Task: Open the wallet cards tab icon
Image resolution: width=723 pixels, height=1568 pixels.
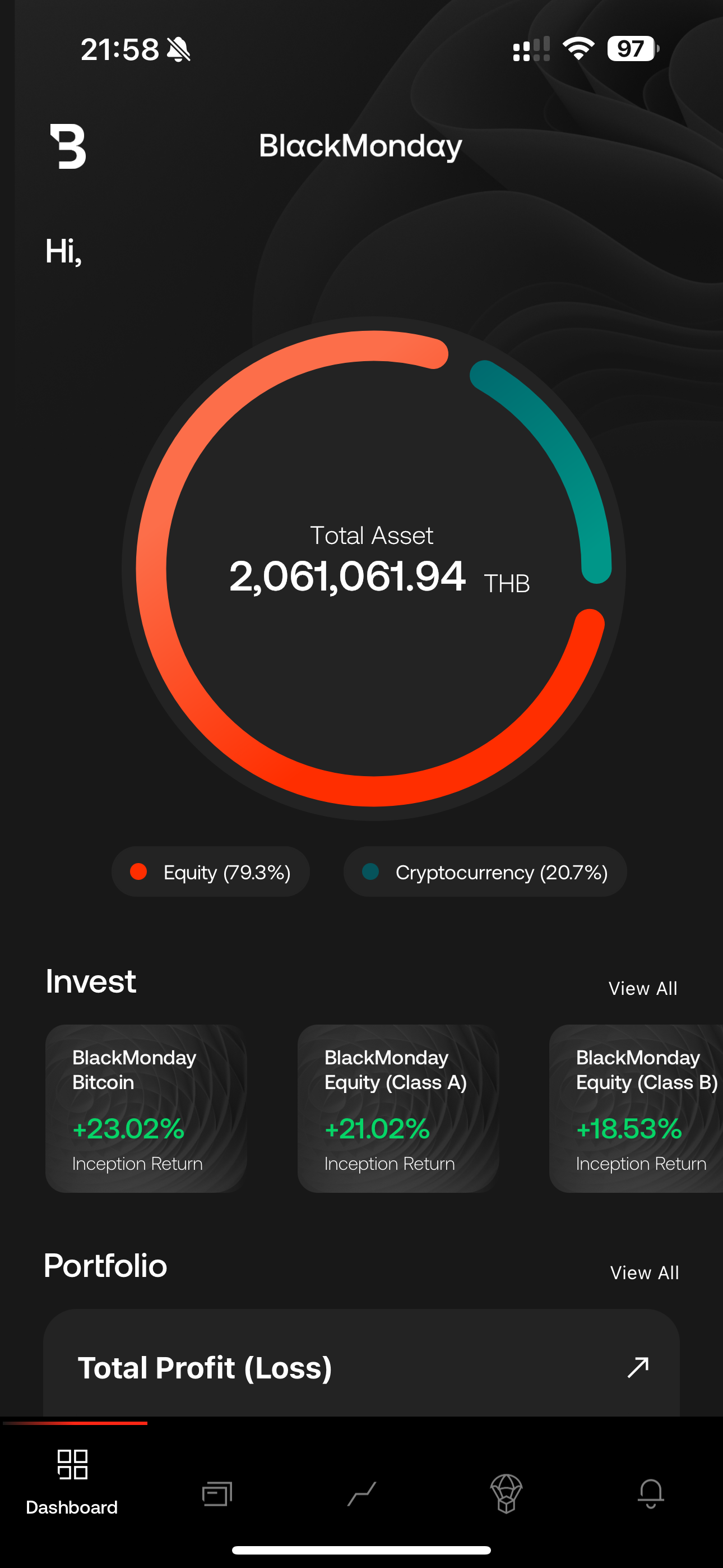Action: tap(217, 1493)
